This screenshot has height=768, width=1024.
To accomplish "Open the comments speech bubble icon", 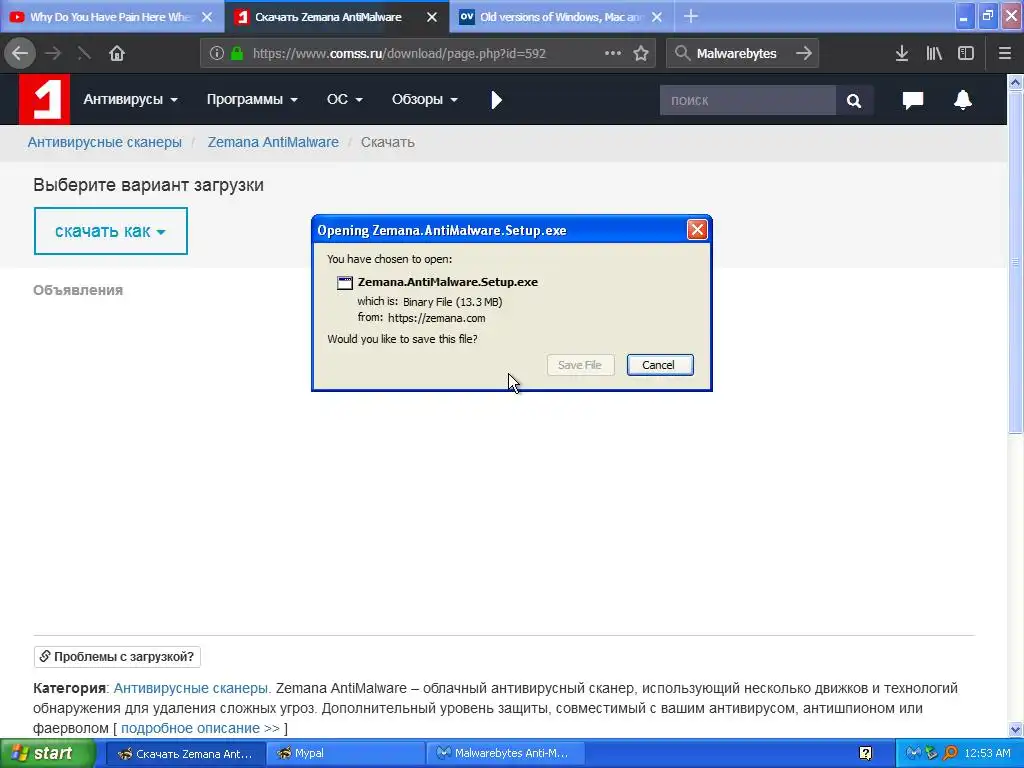I will pos(912,100).
